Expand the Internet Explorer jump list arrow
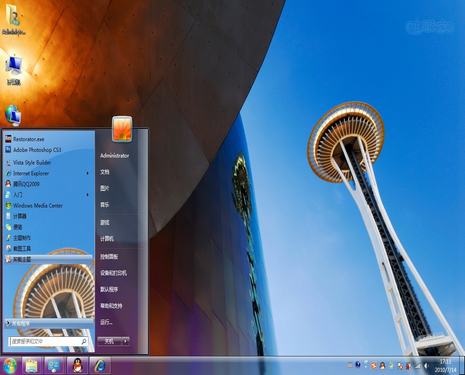The width and height of the screenshot is (465, 375). [87, 173]
